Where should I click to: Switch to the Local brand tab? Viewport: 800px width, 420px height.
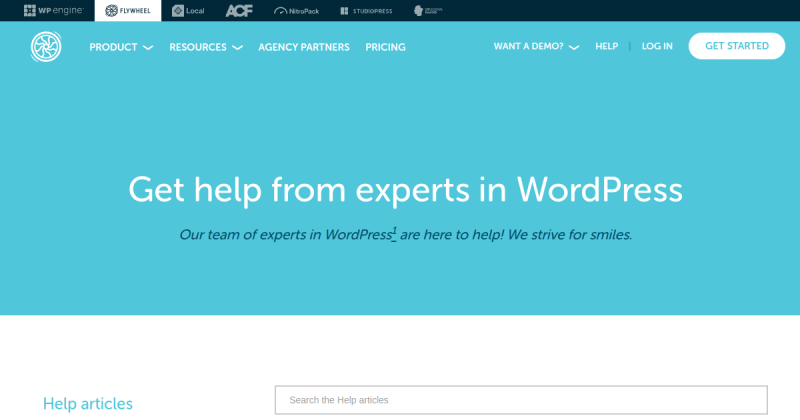(x=188, y=11)
